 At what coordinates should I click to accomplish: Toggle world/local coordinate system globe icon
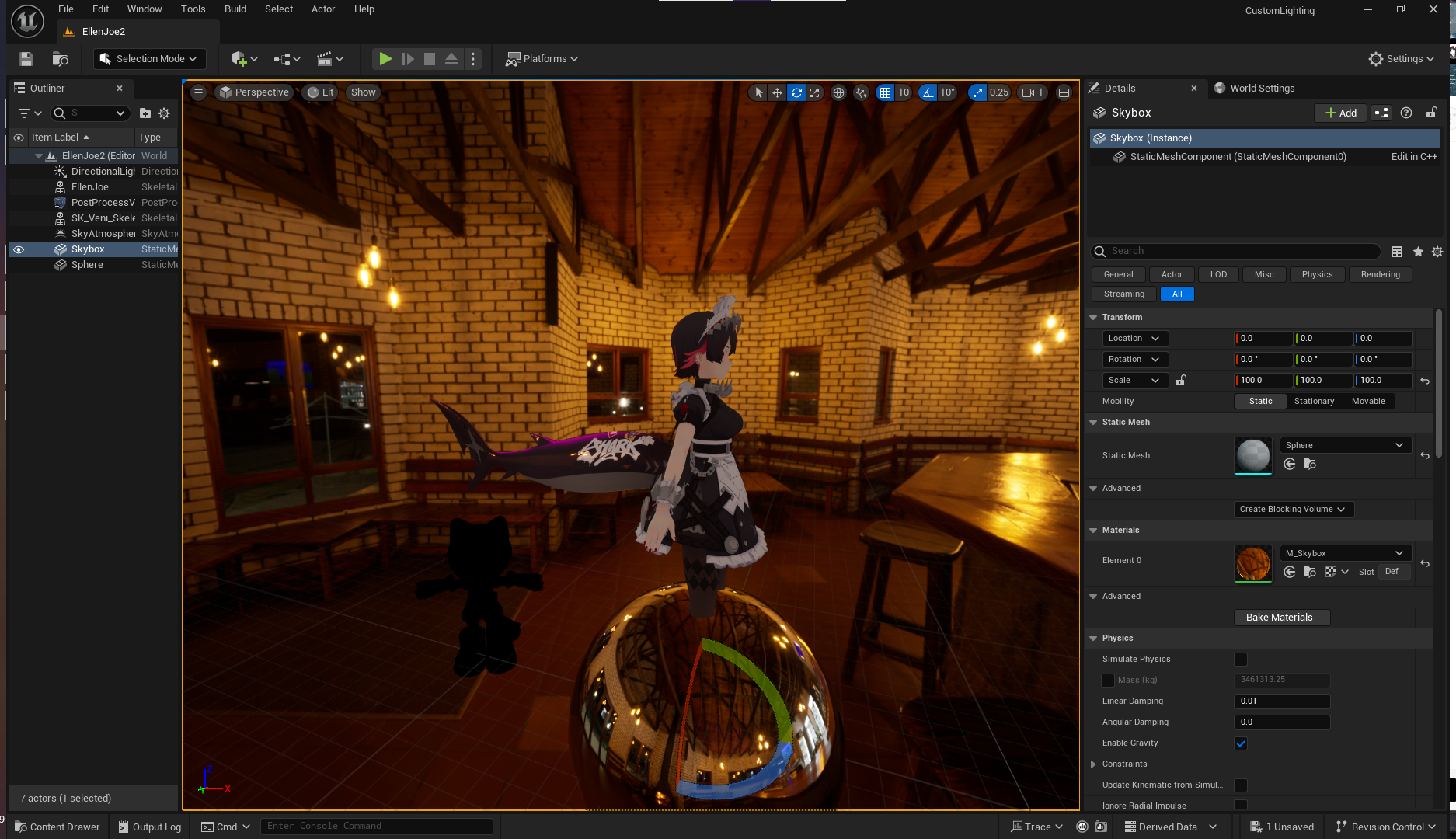(838, 92)
